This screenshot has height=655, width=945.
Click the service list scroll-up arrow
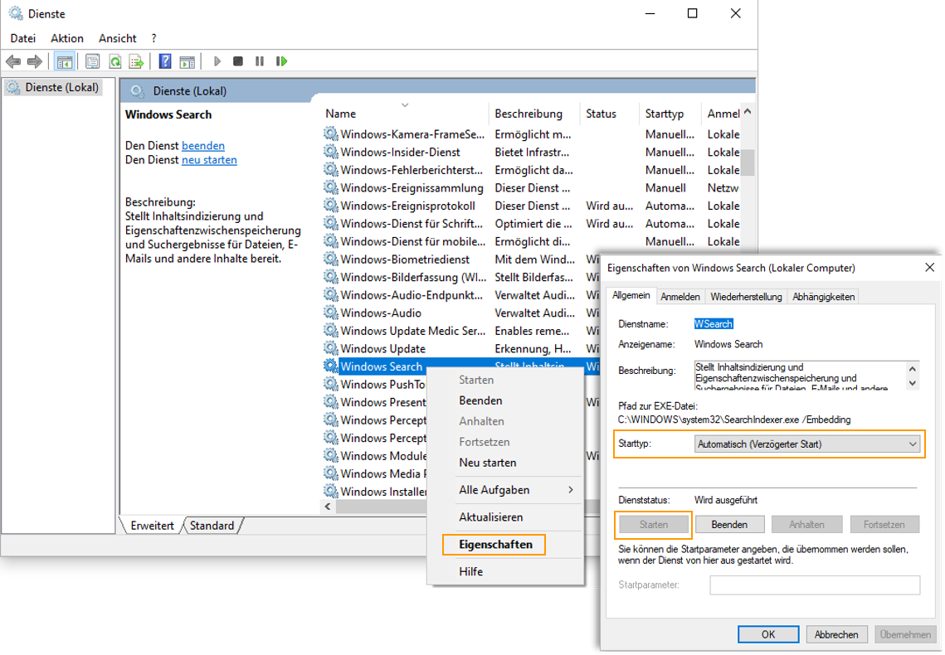(x=748, y=111)
